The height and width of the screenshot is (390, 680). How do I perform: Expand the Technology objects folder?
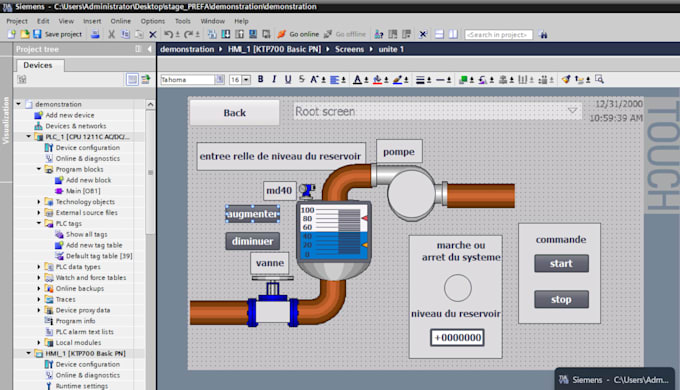pyautogui.click(x=39, y=202)
